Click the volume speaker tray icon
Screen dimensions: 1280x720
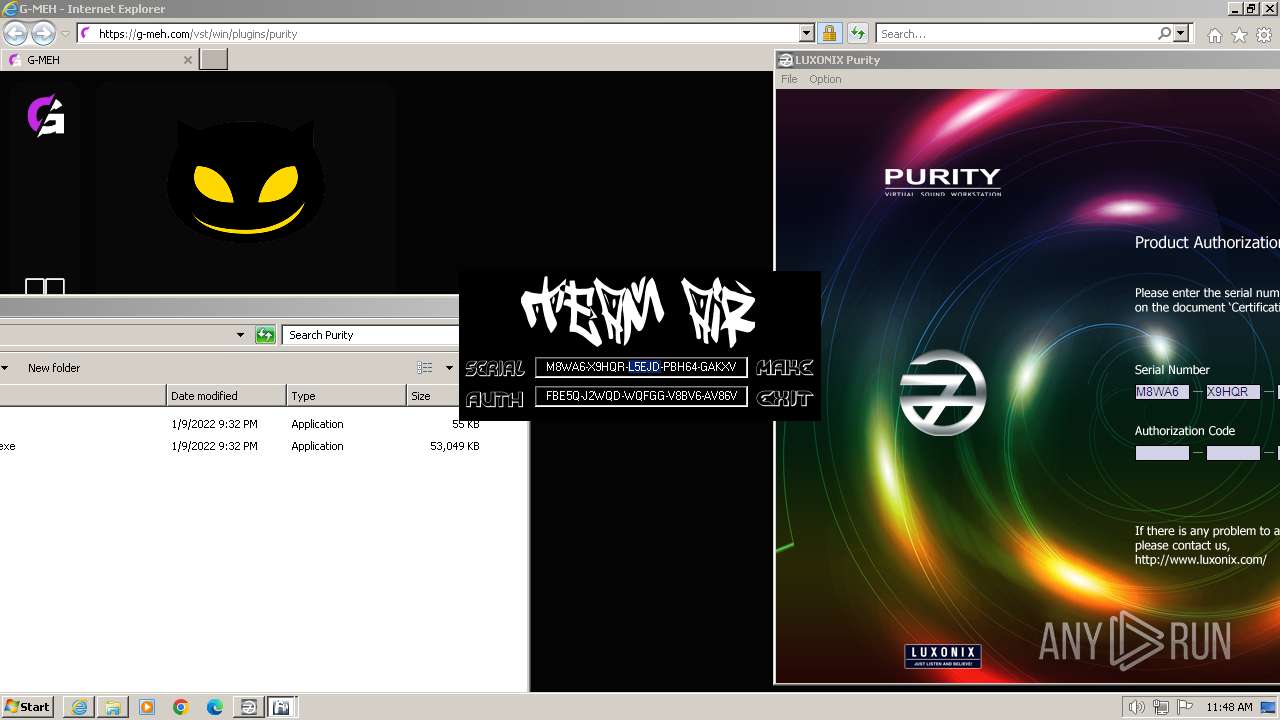click(1136, 707)
